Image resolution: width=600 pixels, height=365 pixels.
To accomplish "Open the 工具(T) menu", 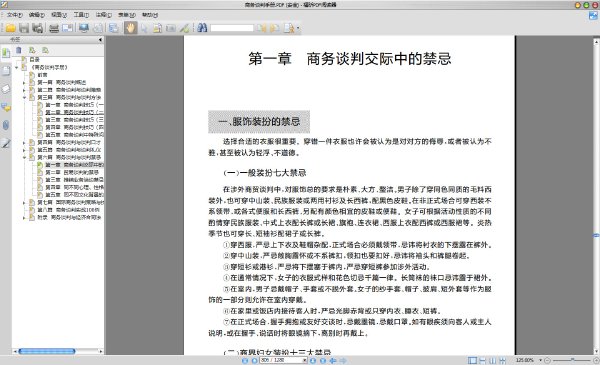I will click(x=81, y=15).
